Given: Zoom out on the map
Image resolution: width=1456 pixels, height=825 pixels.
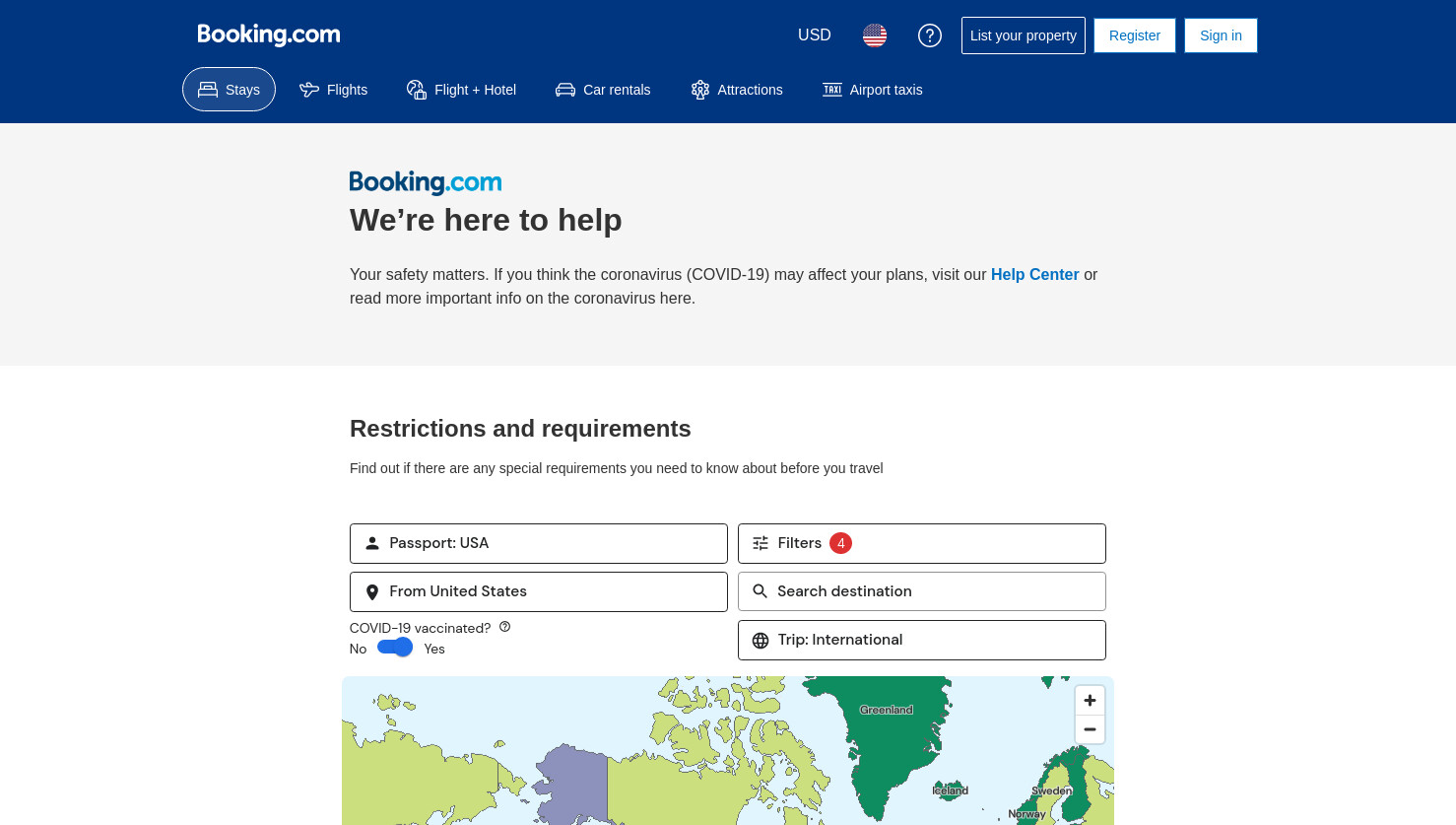Looking at the screenshot, I should 1090,729.
